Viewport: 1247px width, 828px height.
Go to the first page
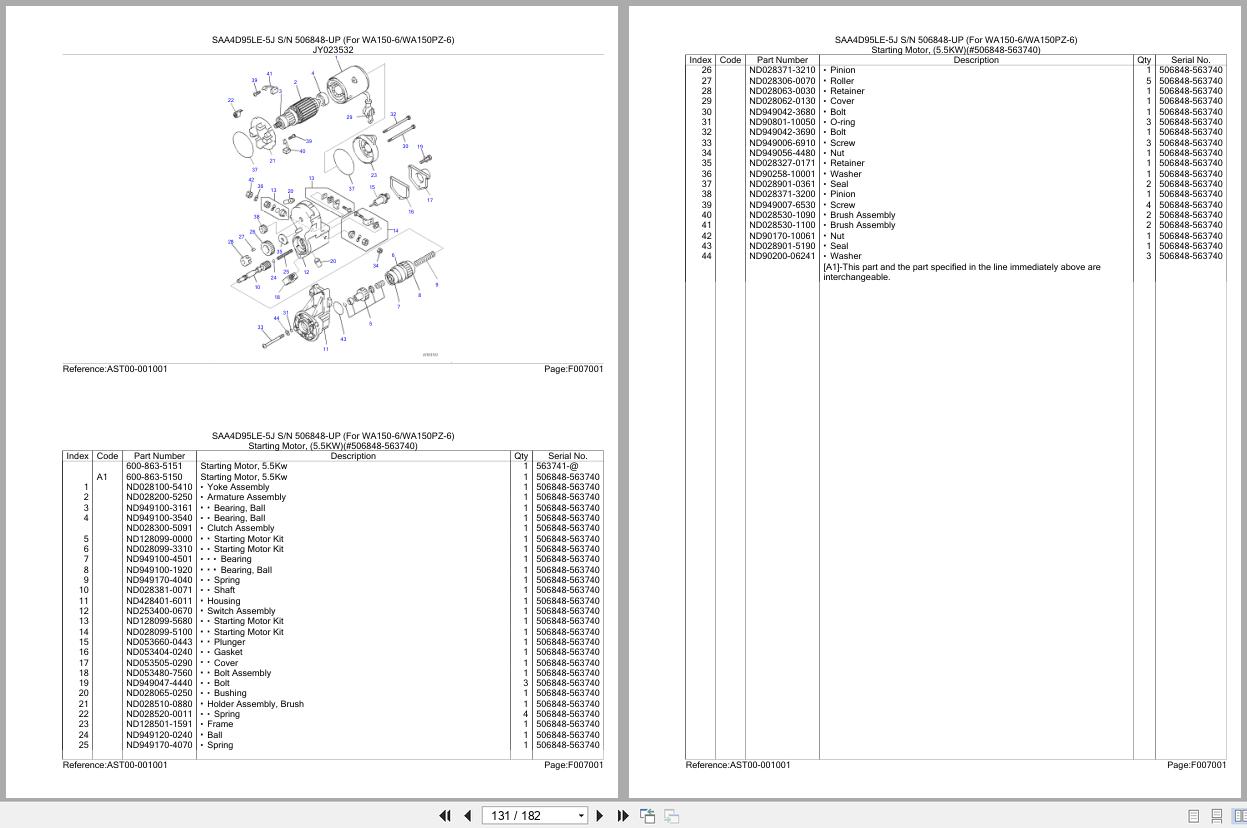coord(445,816)
